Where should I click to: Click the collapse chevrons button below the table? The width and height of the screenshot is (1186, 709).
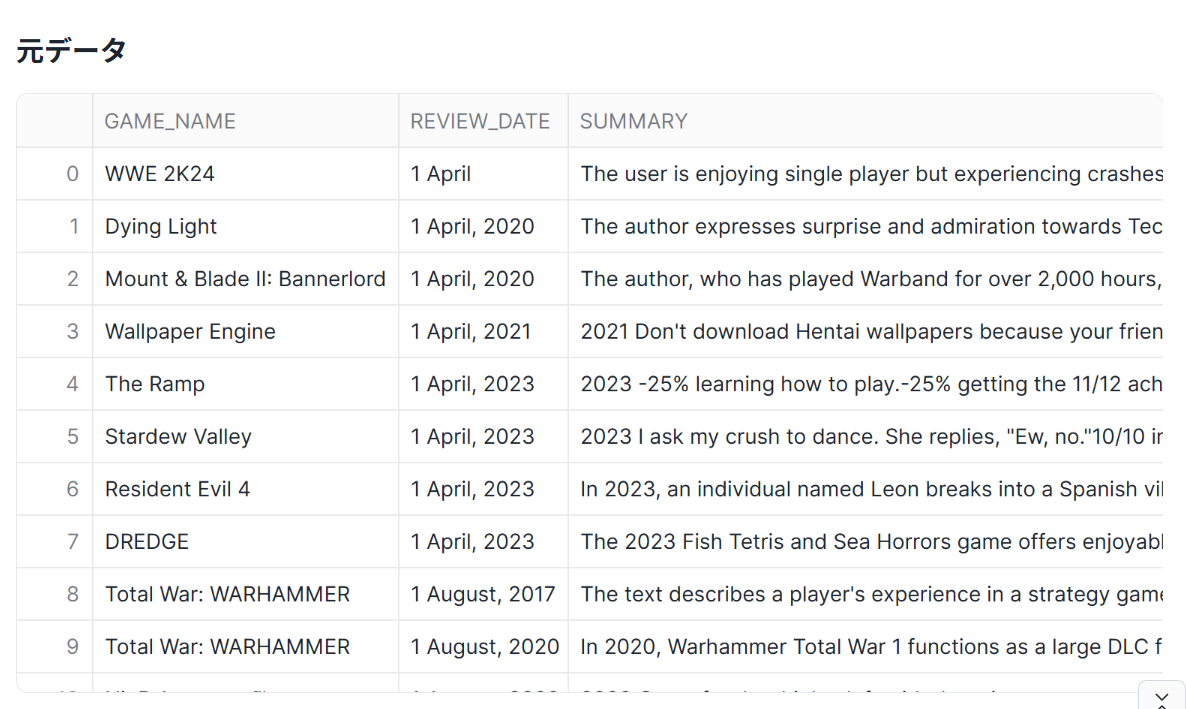coord(1162,698)
